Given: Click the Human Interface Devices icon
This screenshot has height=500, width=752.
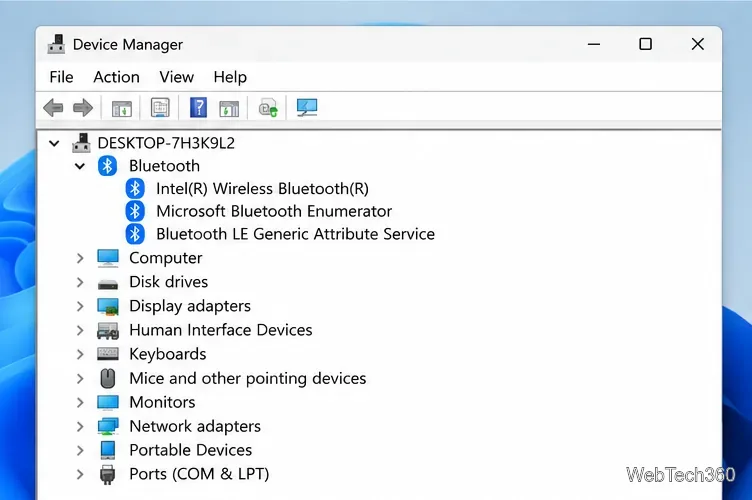Looking at the screenshot, I should [x=108, y=330].
